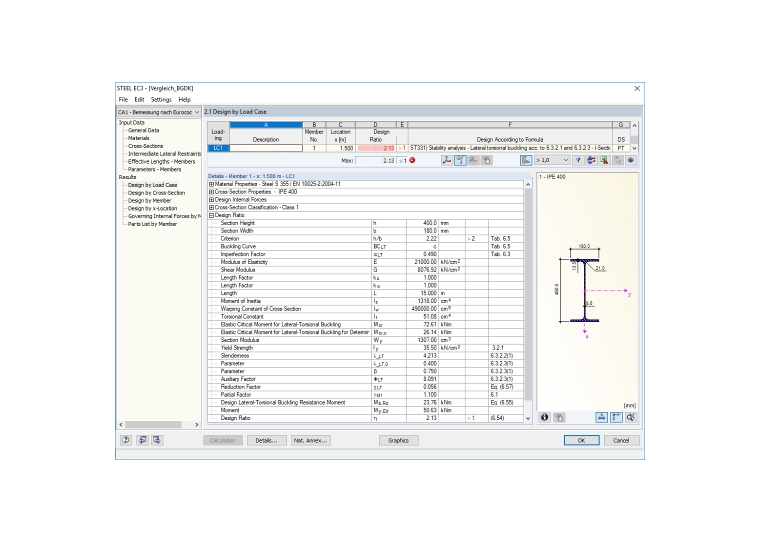This screenshot has height=542, width=760.
Task: Collapse the Design Ratio node
Action: [211, 215]
